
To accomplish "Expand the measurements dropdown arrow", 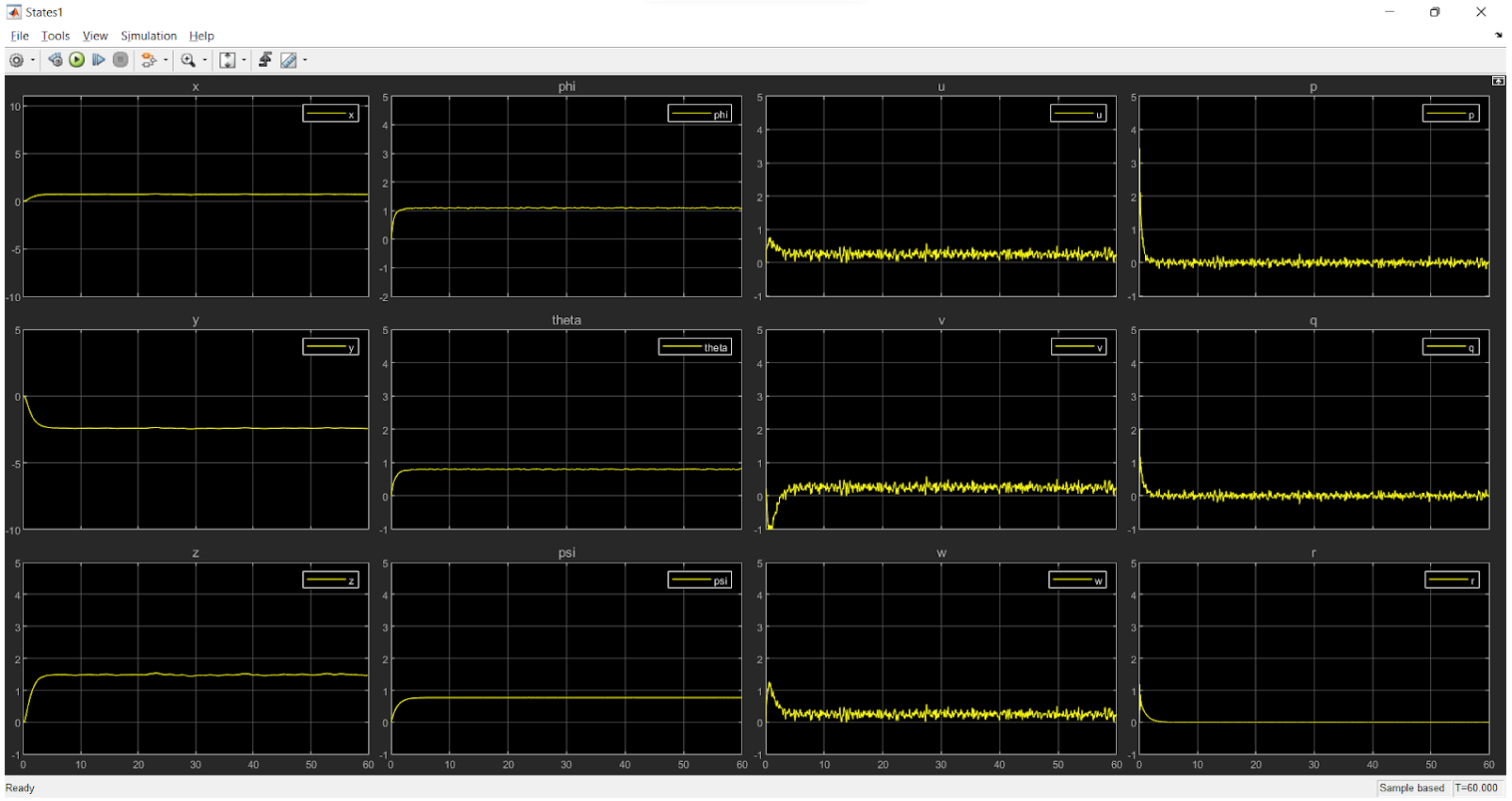I will point(305,60).
